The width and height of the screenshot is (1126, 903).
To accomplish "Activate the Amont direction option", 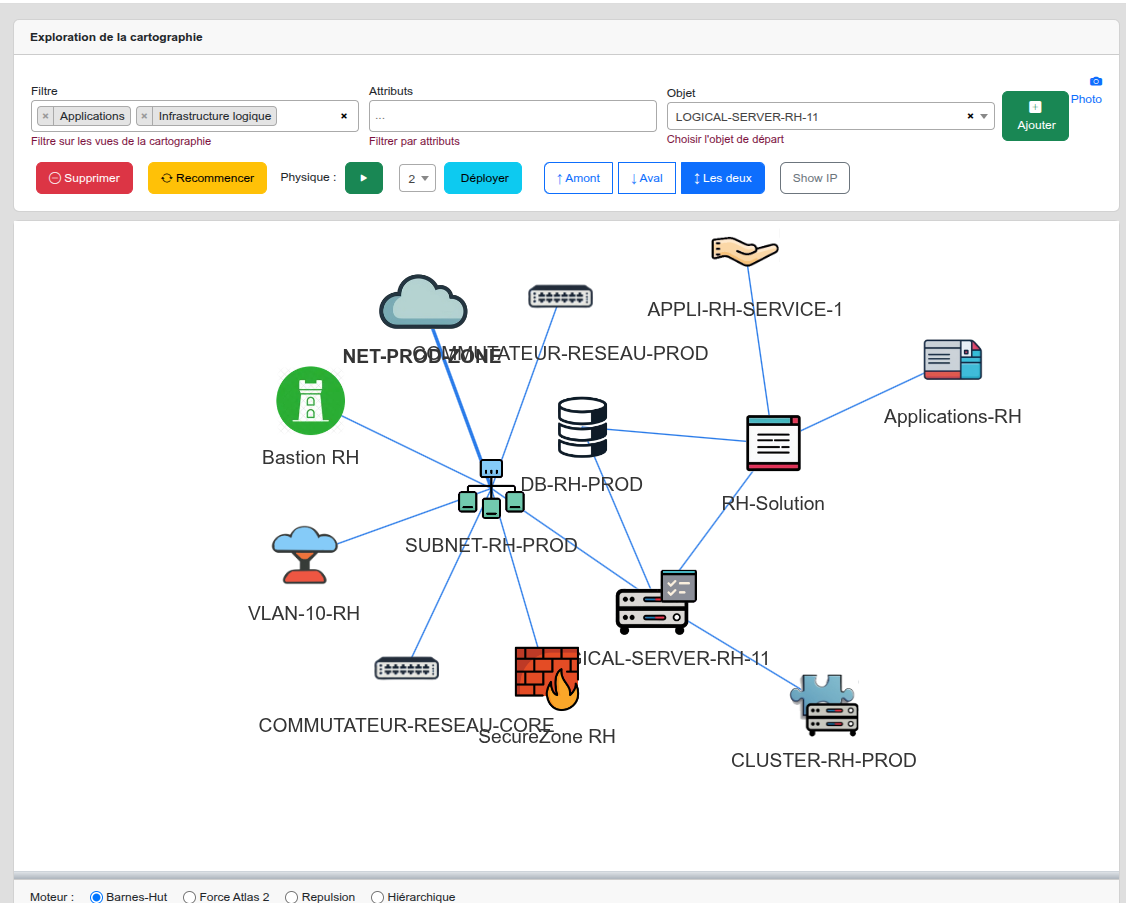I will coord(578,178).
